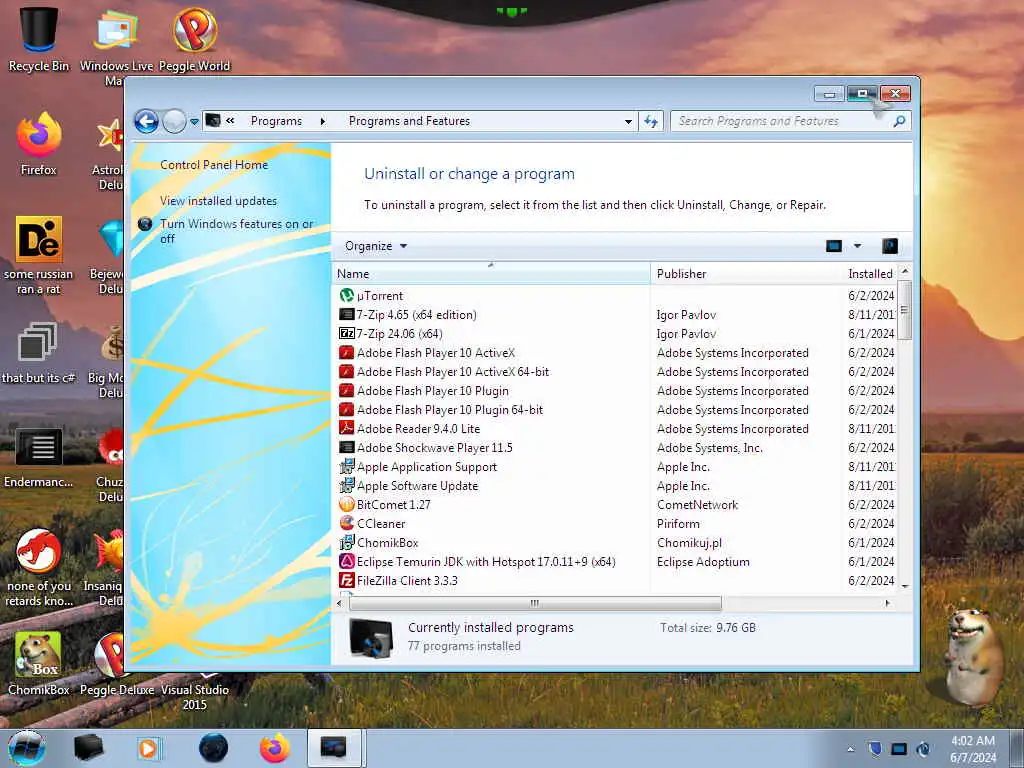Sort by the Publisher column header

746,274
